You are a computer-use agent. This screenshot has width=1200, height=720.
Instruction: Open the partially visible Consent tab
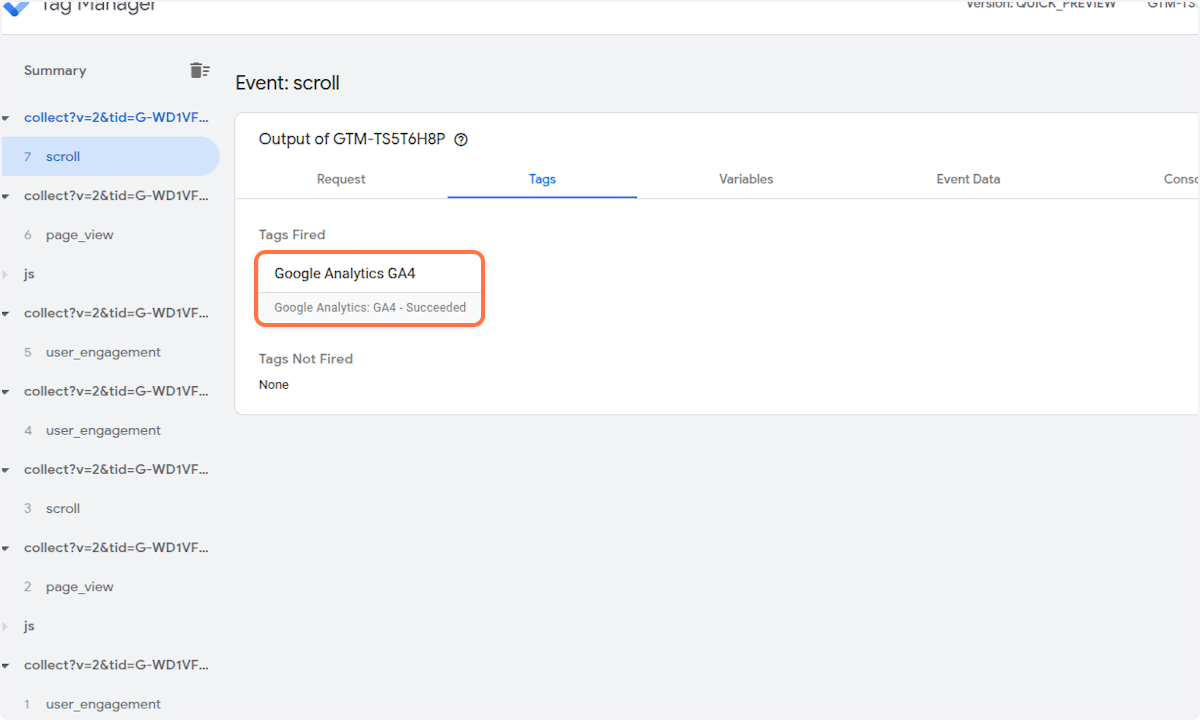pos(1181,179)
